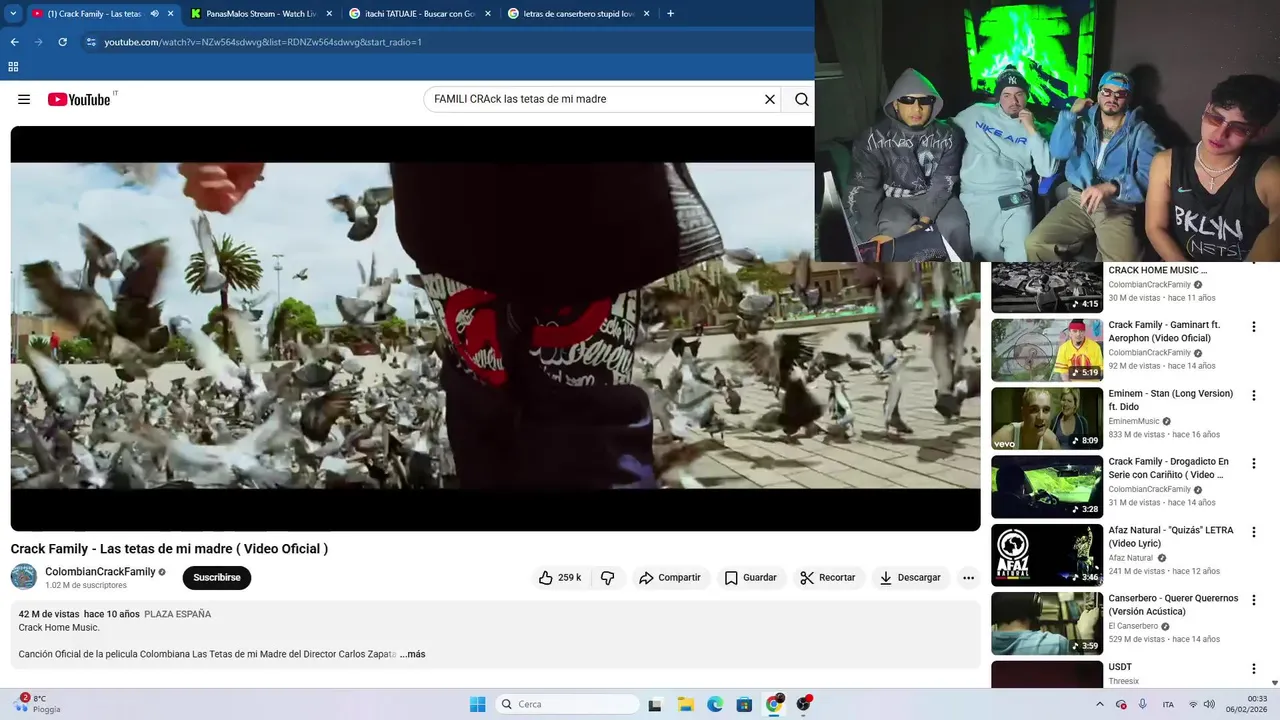Open OBS Studio from the taskbar
Screen dimensions: 1280x720
click(x=803, y=704)
